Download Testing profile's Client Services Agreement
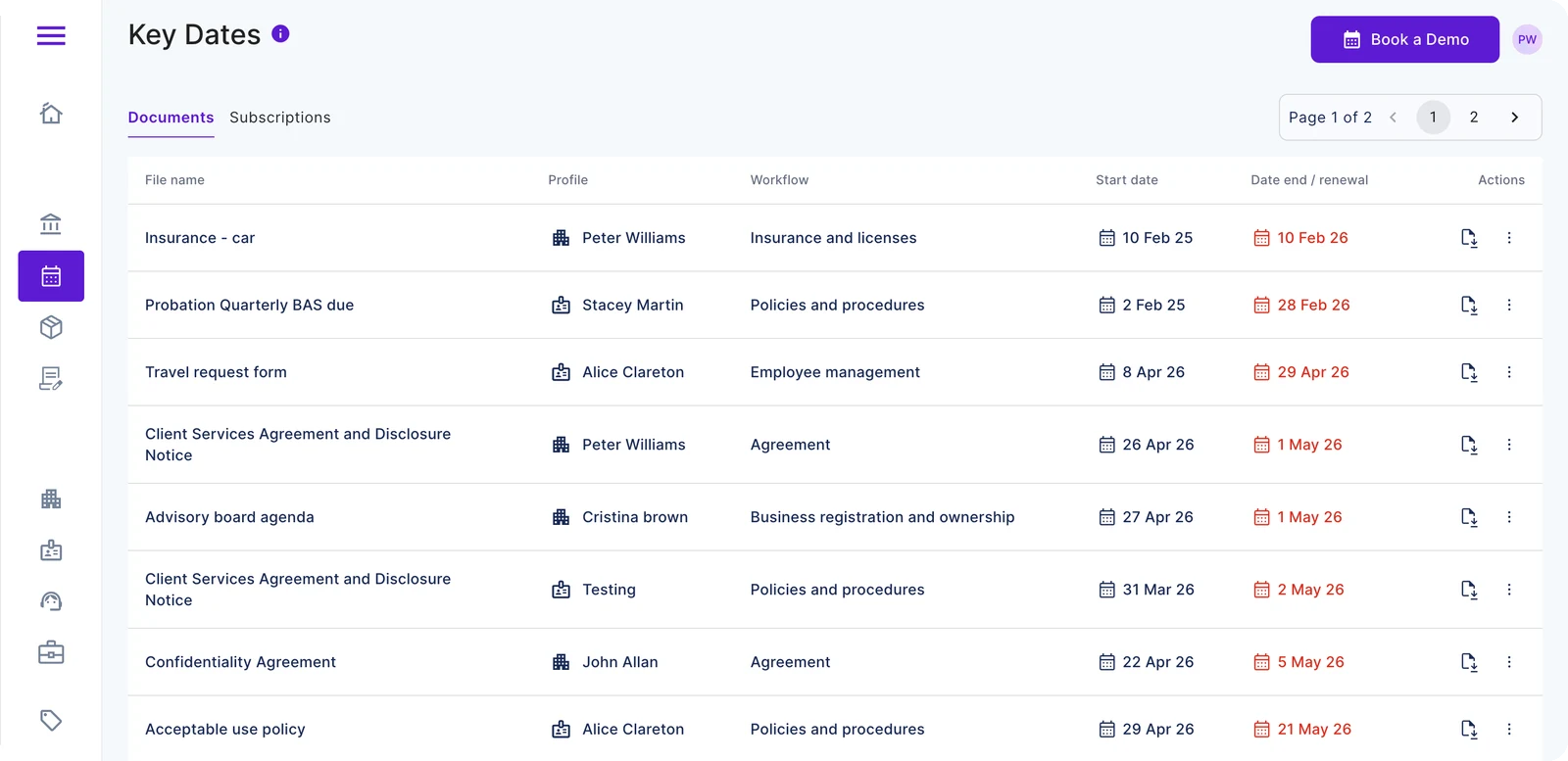The image size is (1568, 761). coord(1469,590)
